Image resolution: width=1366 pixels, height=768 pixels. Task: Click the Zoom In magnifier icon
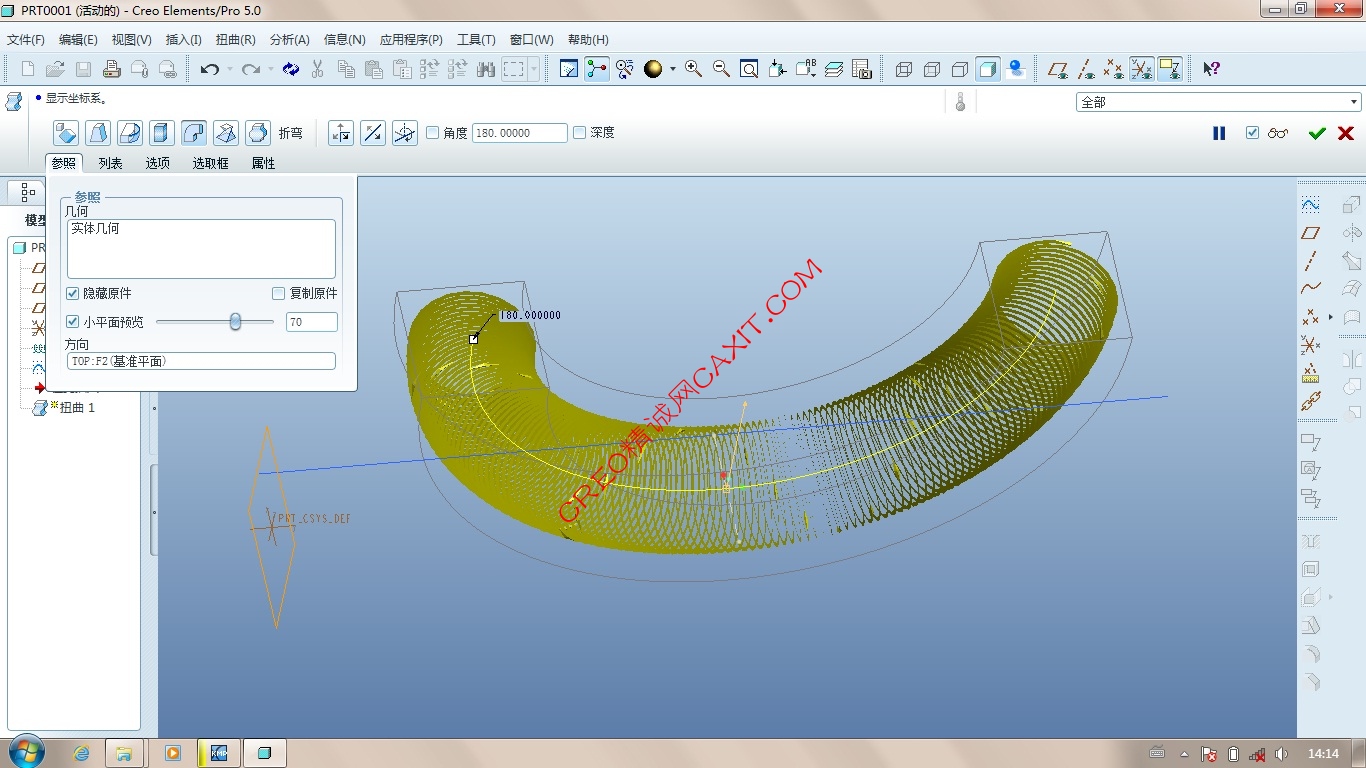click(693, 69)
